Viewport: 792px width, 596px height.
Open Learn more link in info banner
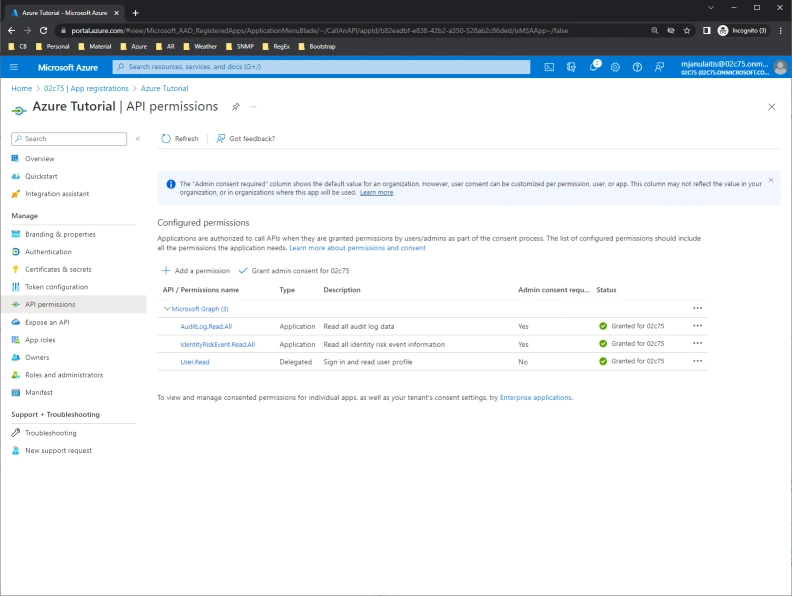coord(376,192)
